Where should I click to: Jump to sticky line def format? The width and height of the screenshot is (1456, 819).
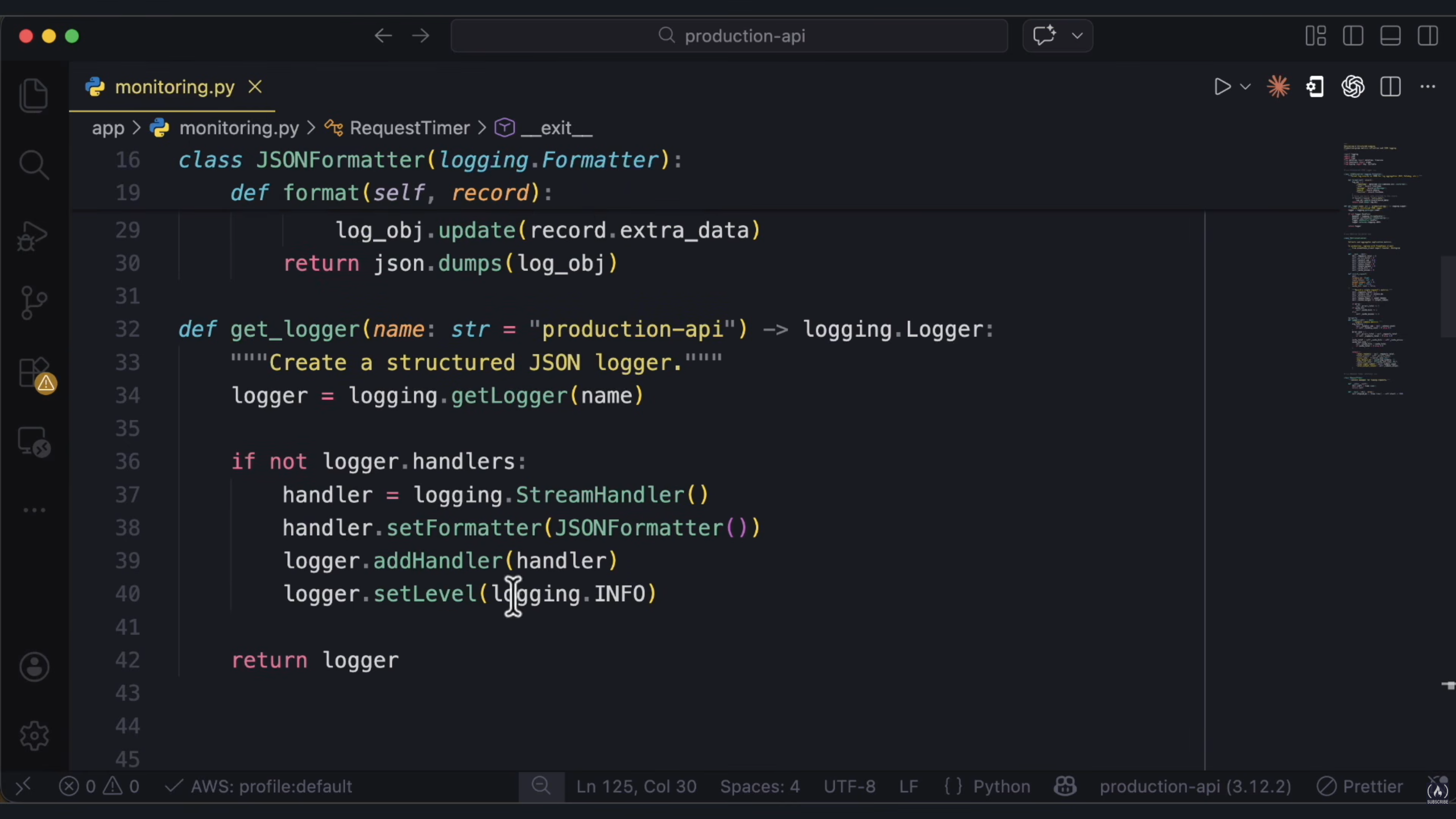[391, 193]
